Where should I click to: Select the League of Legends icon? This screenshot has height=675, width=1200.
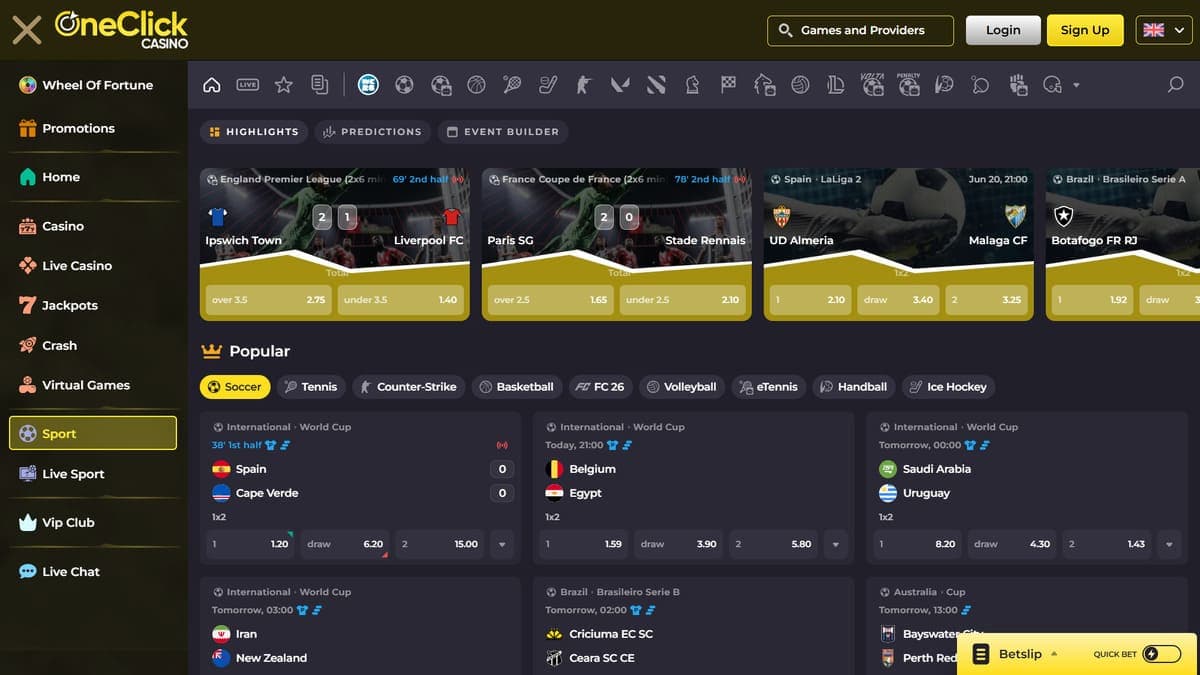point(836,85)
